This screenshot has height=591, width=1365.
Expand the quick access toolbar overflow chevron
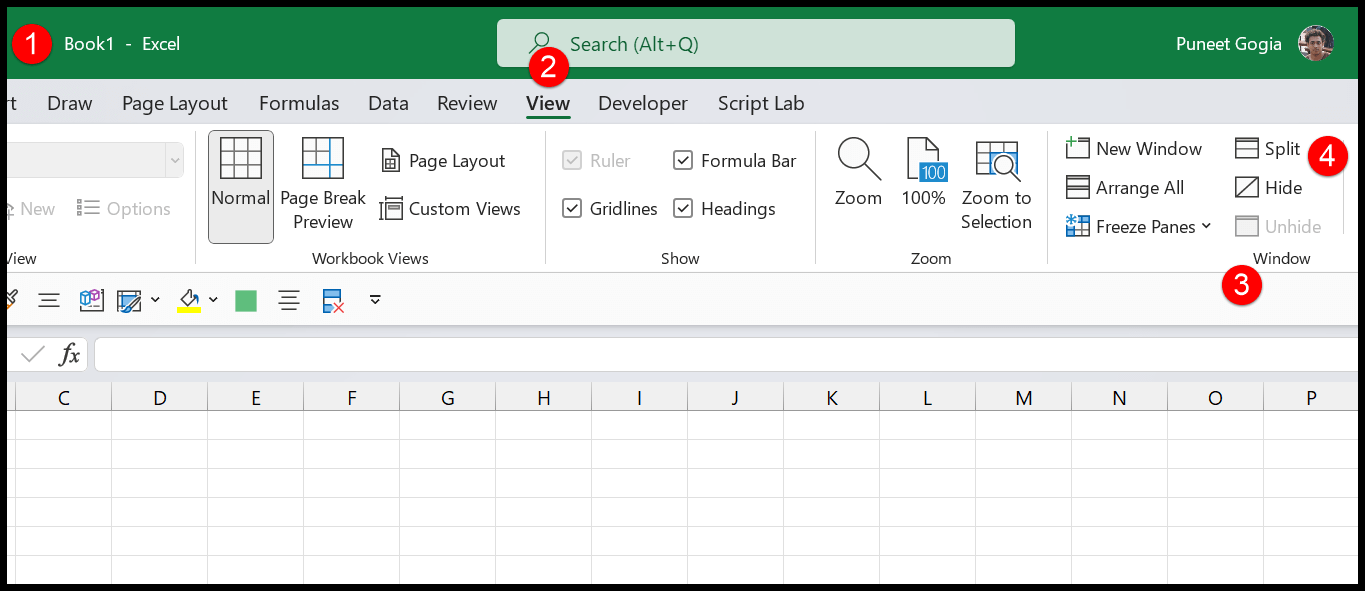375,300
